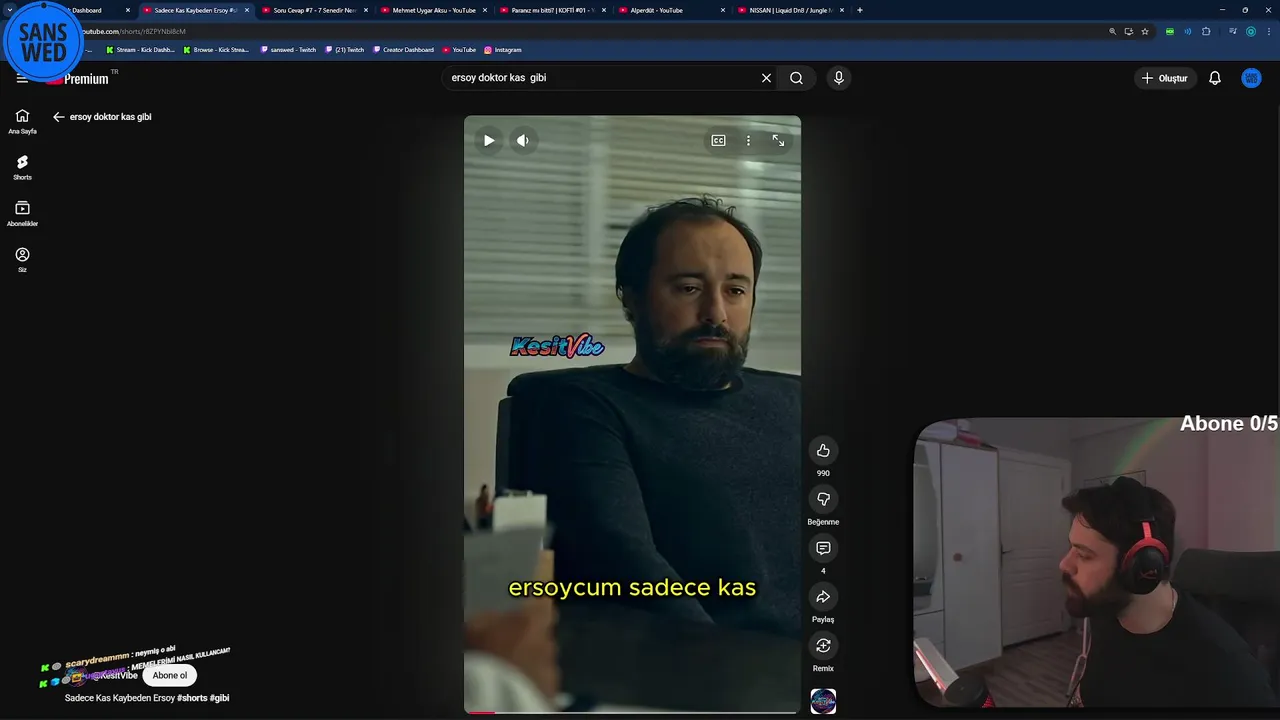Open the Oluştur create menu
Image resolution: width=1280 pixels, height=720 pixels.
[1165, 78]
